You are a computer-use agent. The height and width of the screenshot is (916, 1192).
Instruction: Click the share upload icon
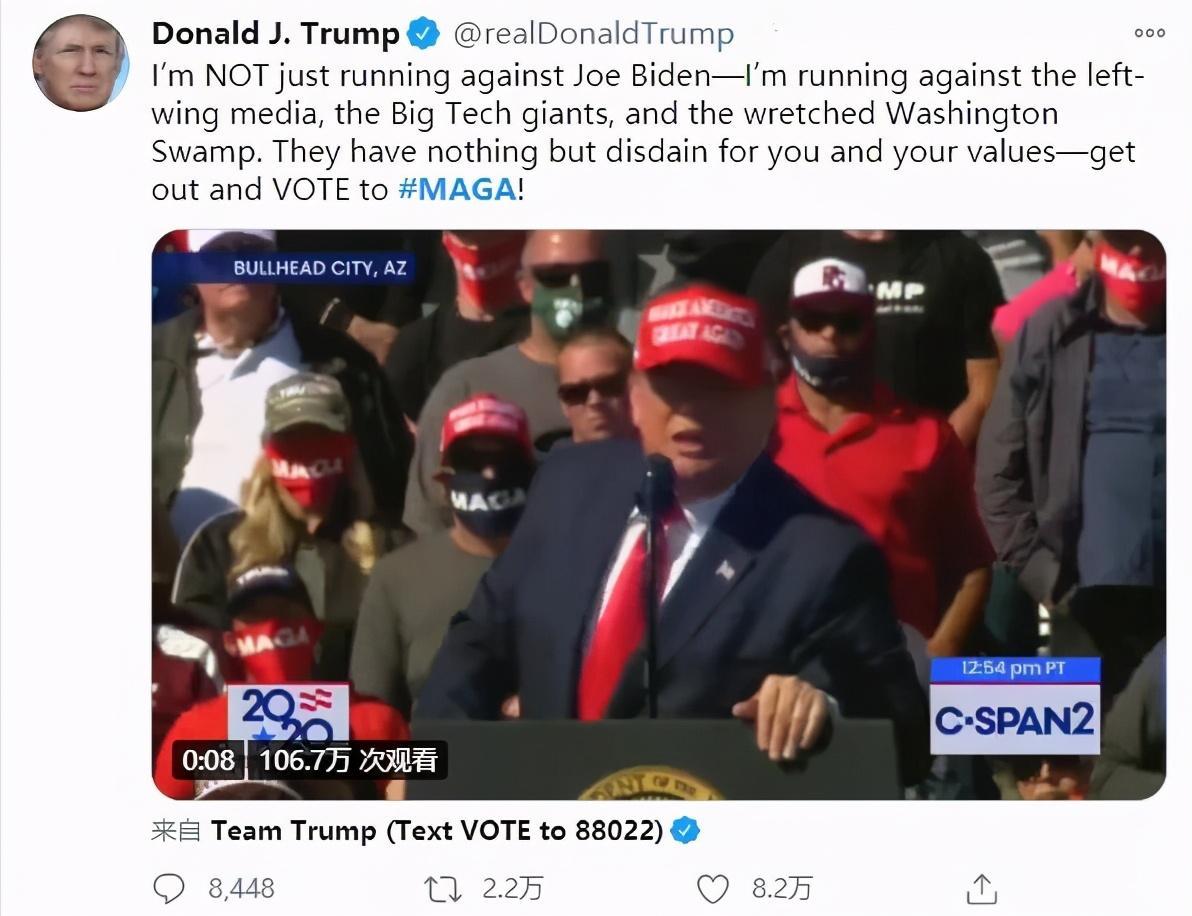981,889
